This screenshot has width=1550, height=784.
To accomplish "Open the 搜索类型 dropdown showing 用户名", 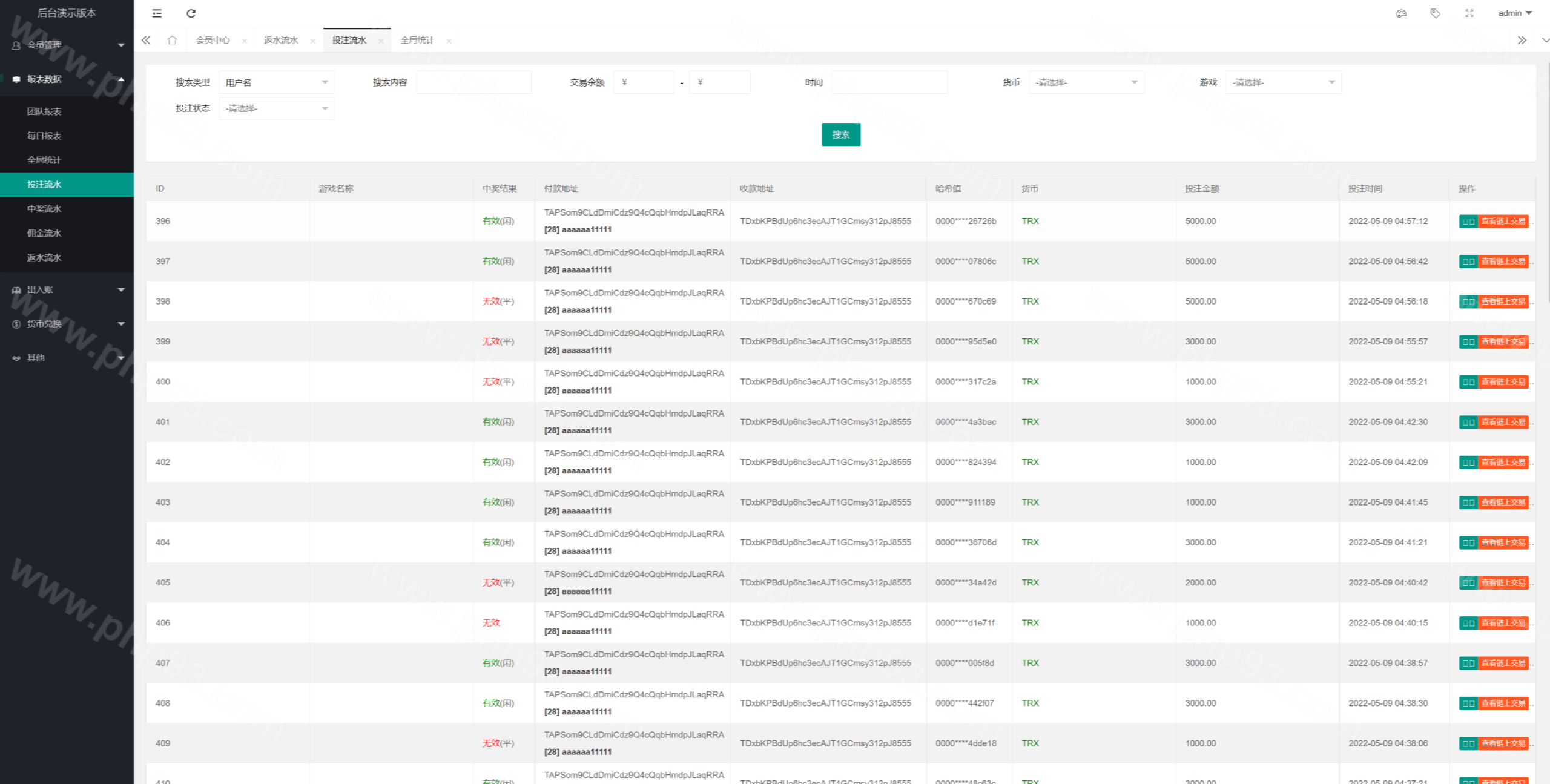I will click(276, 82).
